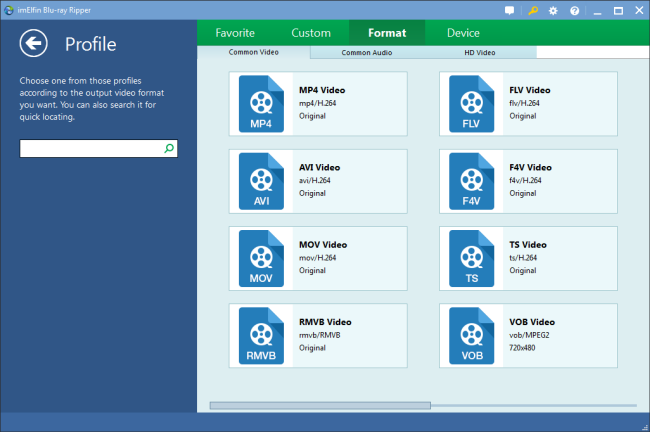Screen dimensions: 650x432
Task: Click the FLV file icon
Action: pyautogui.click(x=471, y=104)
